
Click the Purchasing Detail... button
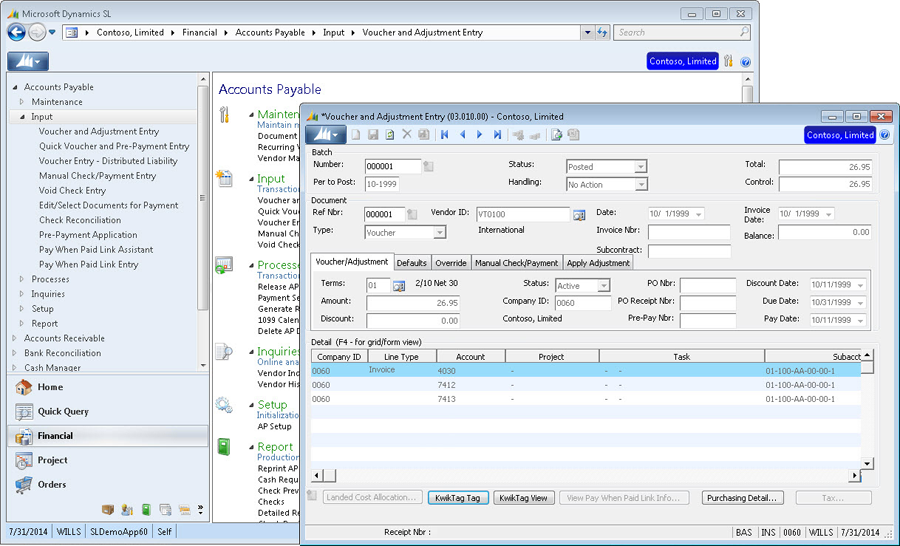point(742,498)
